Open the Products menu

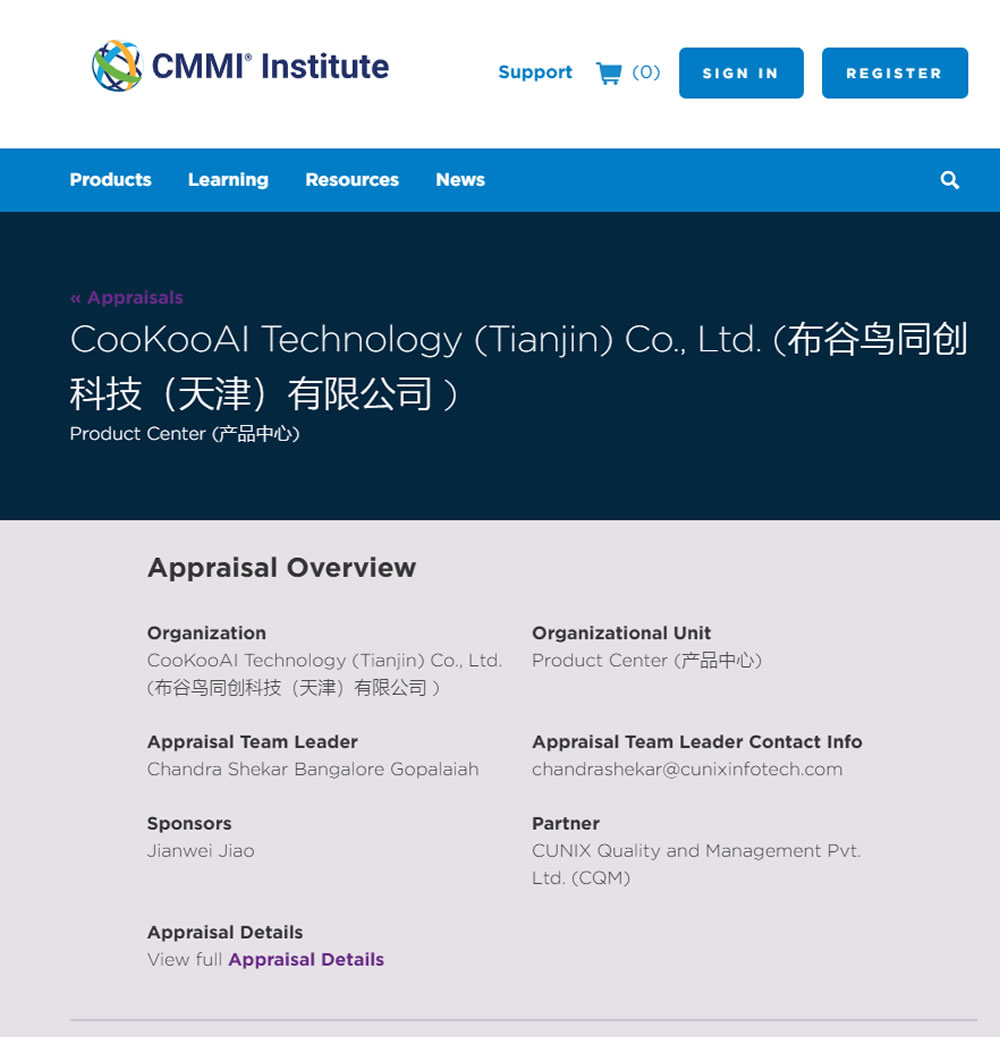(110, 180)
